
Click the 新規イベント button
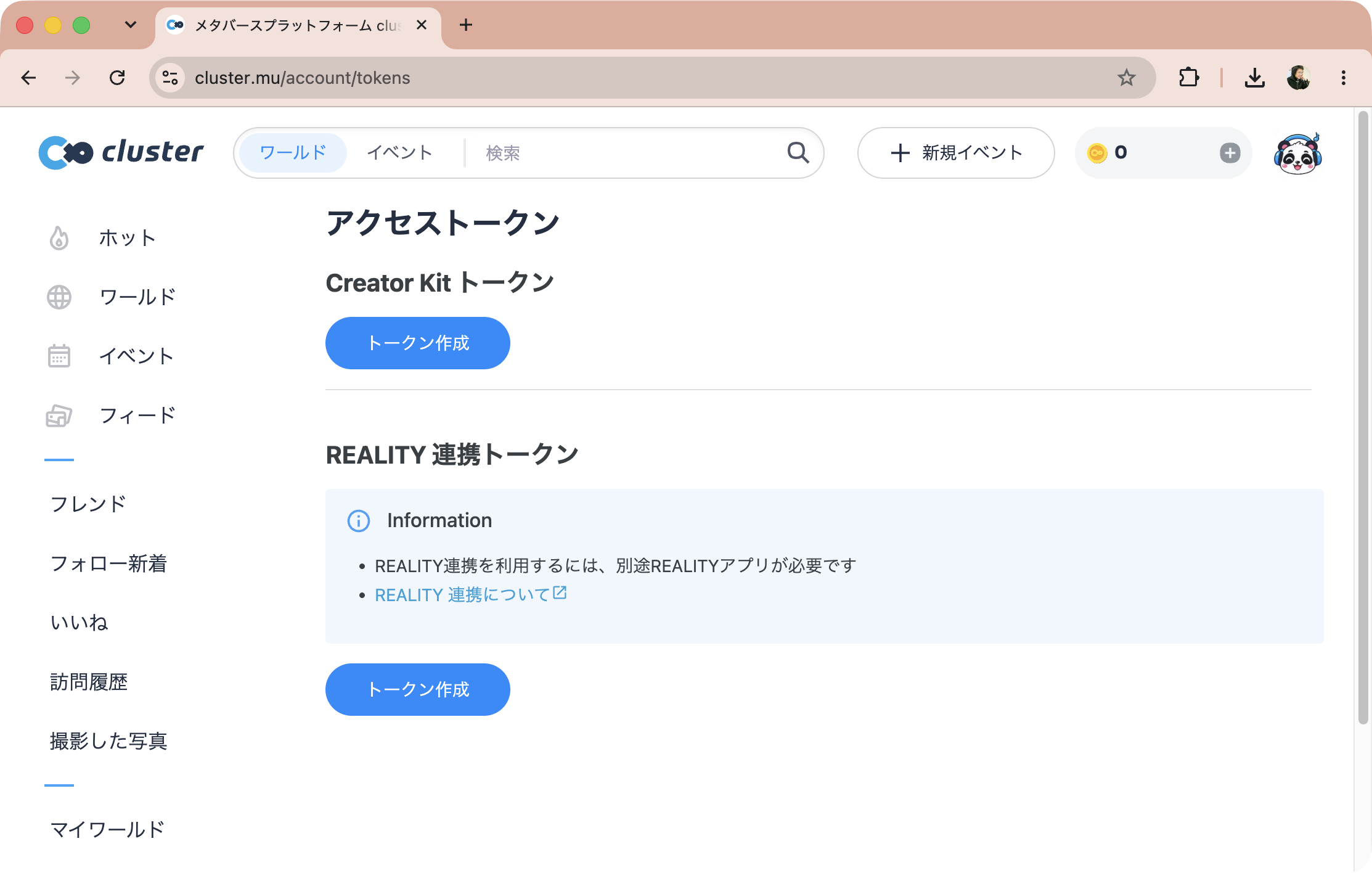(x=956, y=153)
